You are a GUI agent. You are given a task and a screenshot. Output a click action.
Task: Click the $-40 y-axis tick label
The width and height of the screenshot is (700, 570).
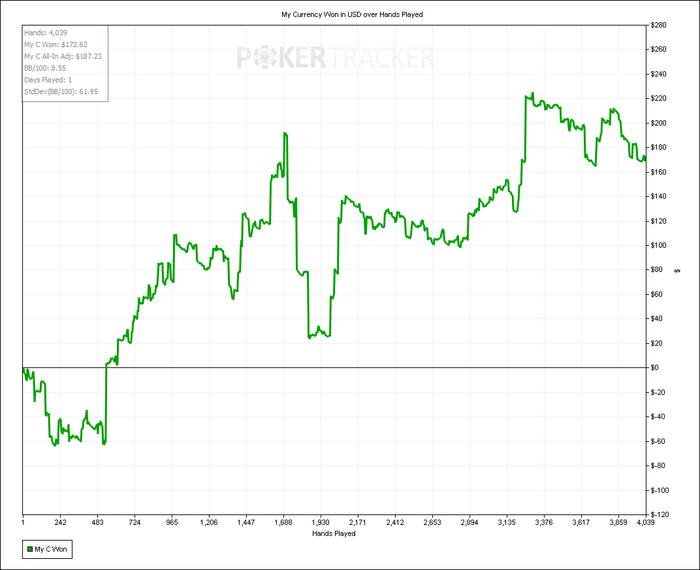[658, 417]
